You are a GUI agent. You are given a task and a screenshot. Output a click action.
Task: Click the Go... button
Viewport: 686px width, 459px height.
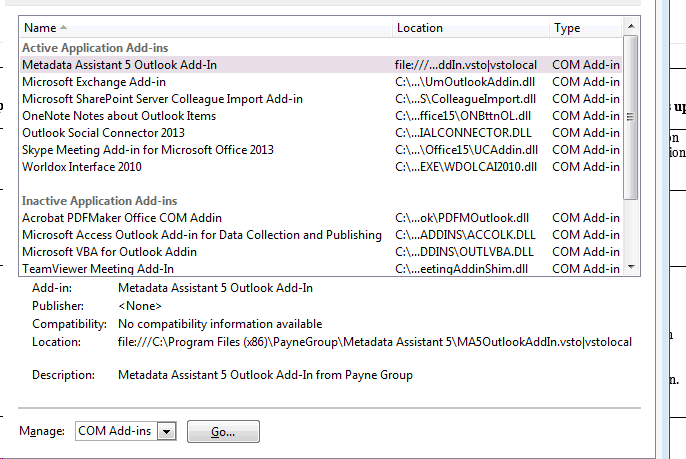pyautogui.click(x=223, y=431)
